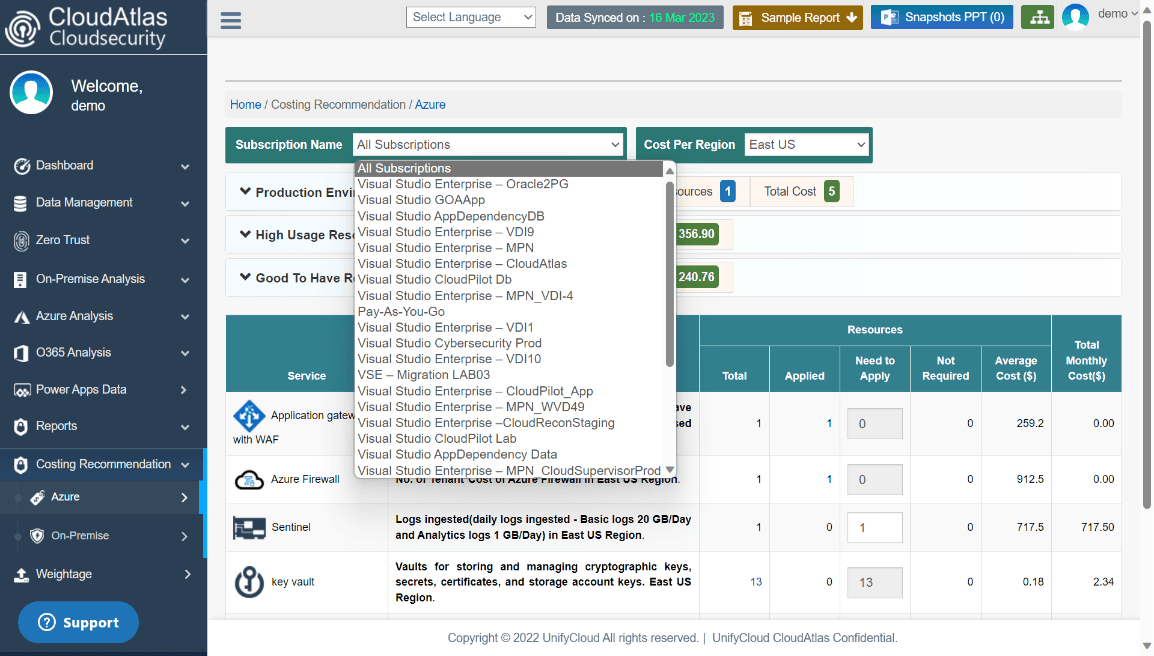
Task: Click the Power Apps Data icon
Action: (22, 390)
